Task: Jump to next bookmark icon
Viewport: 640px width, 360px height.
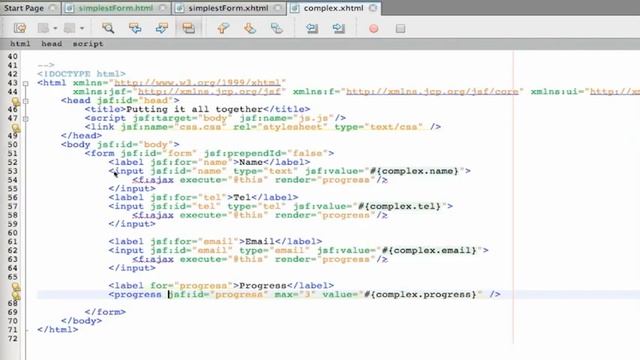Action: tap(250, 28)
